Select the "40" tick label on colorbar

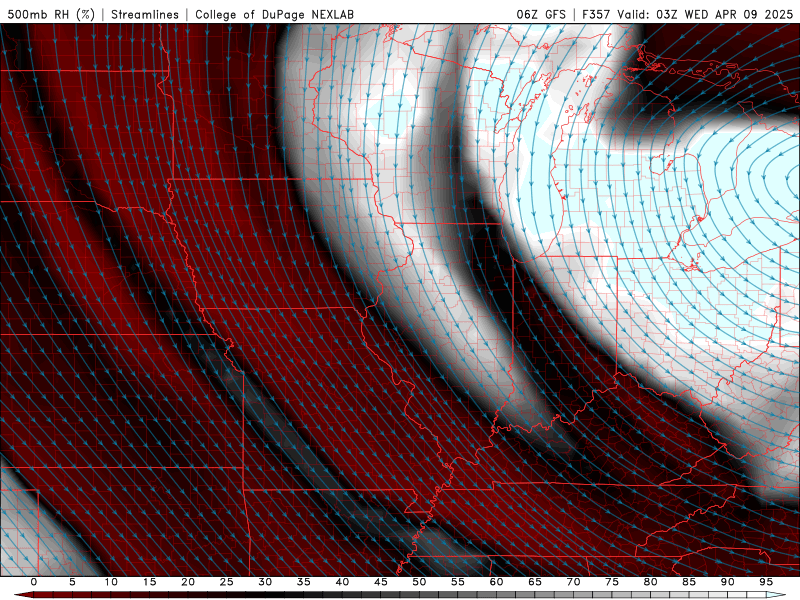click(x=342, y=582)
